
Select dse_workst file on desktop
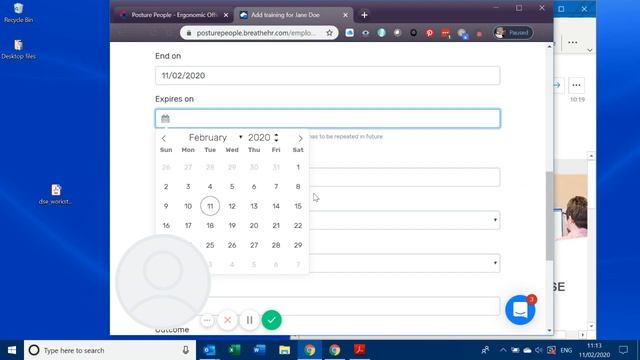point(56,194)
